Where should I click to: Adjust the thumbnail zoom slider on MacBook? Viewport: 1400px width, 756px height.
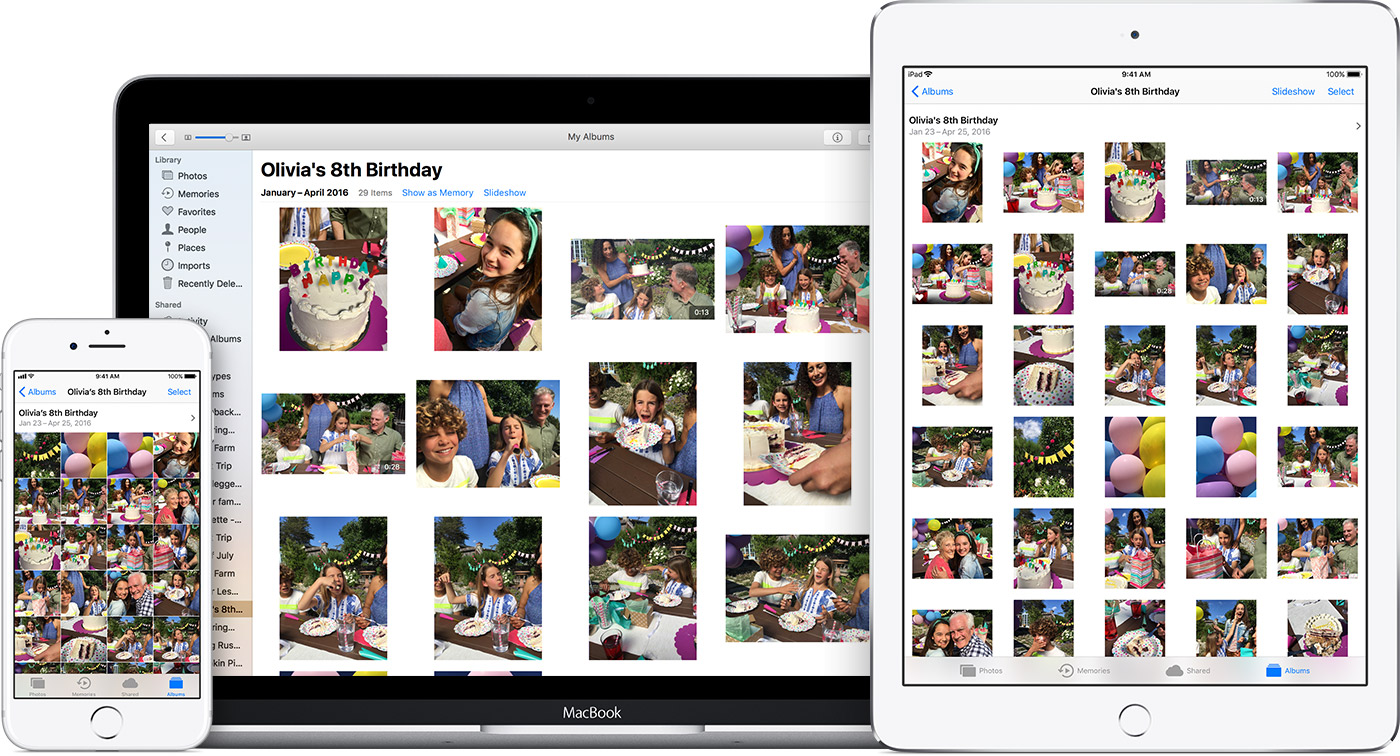(x=216, y=137)
